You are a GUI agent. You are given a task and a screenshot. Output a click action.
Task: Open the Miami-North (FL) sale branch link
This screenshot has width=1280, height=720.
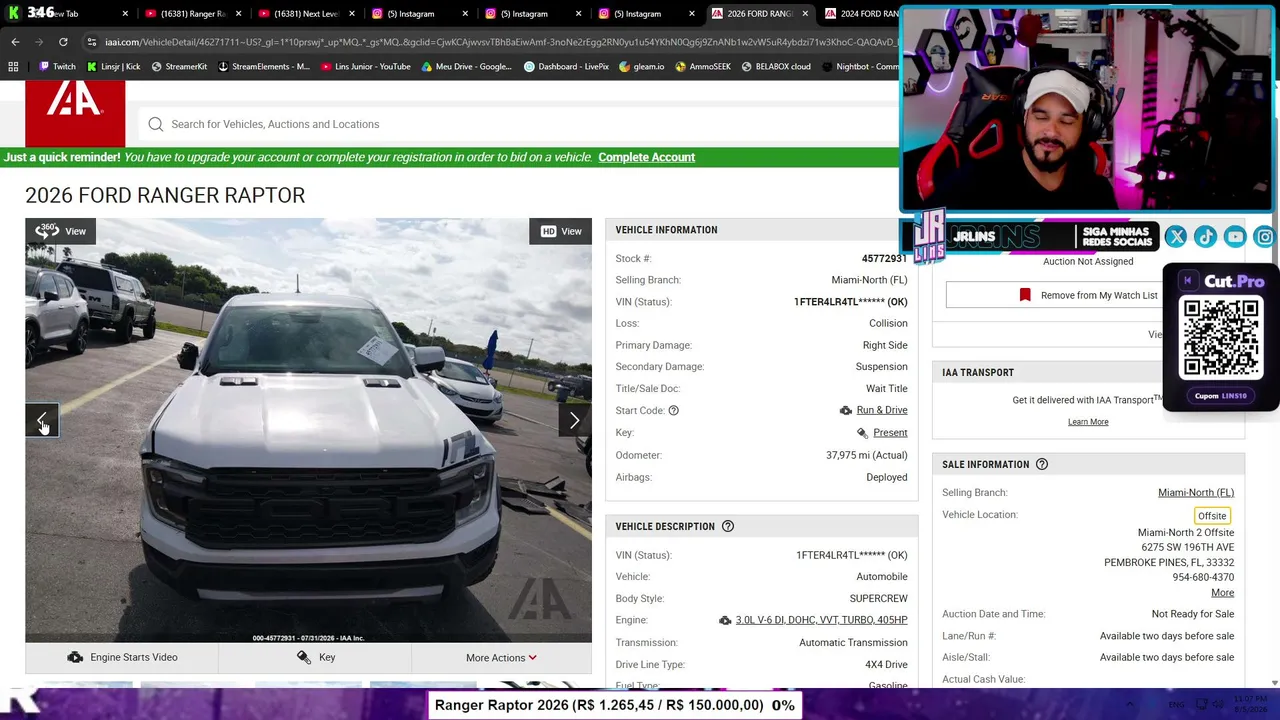1196,493
